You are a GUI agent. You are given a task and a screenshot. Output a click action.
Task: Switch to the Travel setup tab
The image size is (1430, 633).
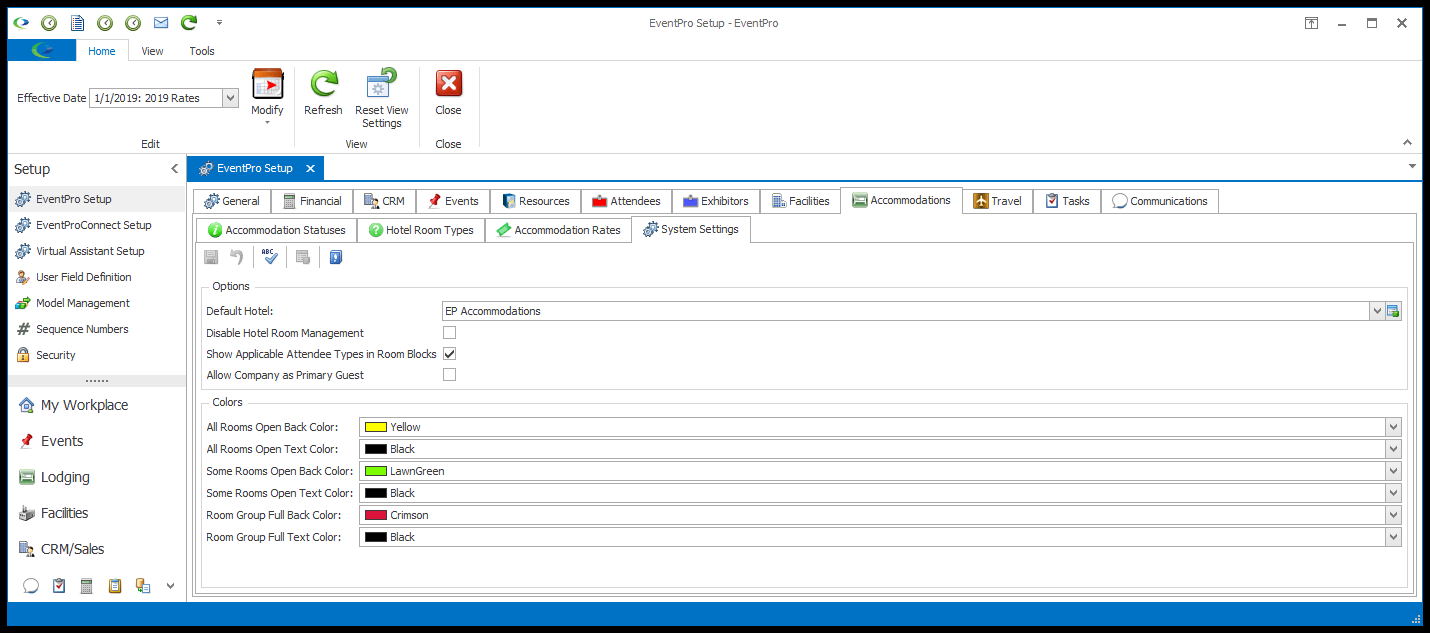pos(998,201)
